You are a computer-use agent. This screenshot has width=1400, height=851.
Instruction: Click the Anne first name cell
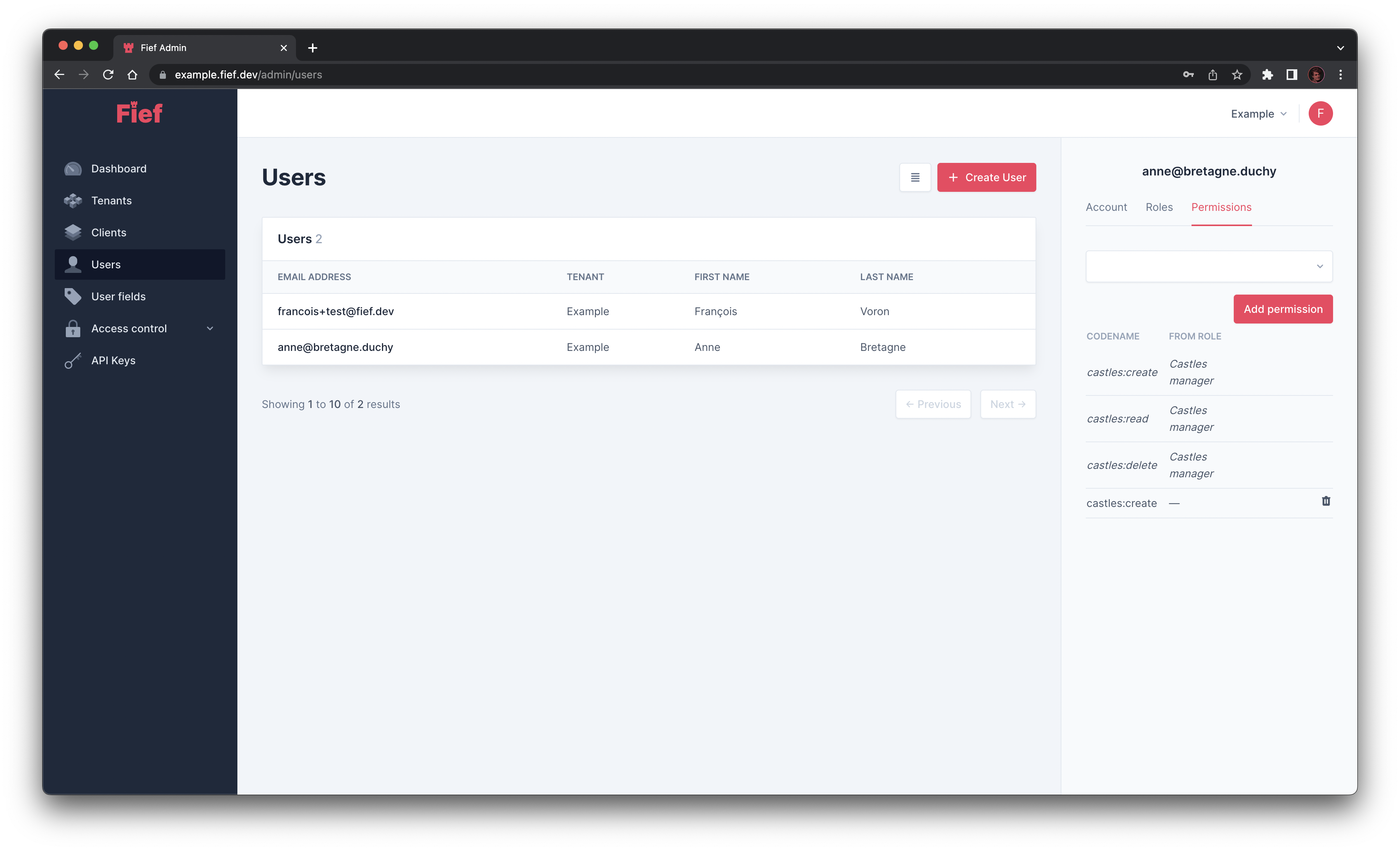coord(707,347)
